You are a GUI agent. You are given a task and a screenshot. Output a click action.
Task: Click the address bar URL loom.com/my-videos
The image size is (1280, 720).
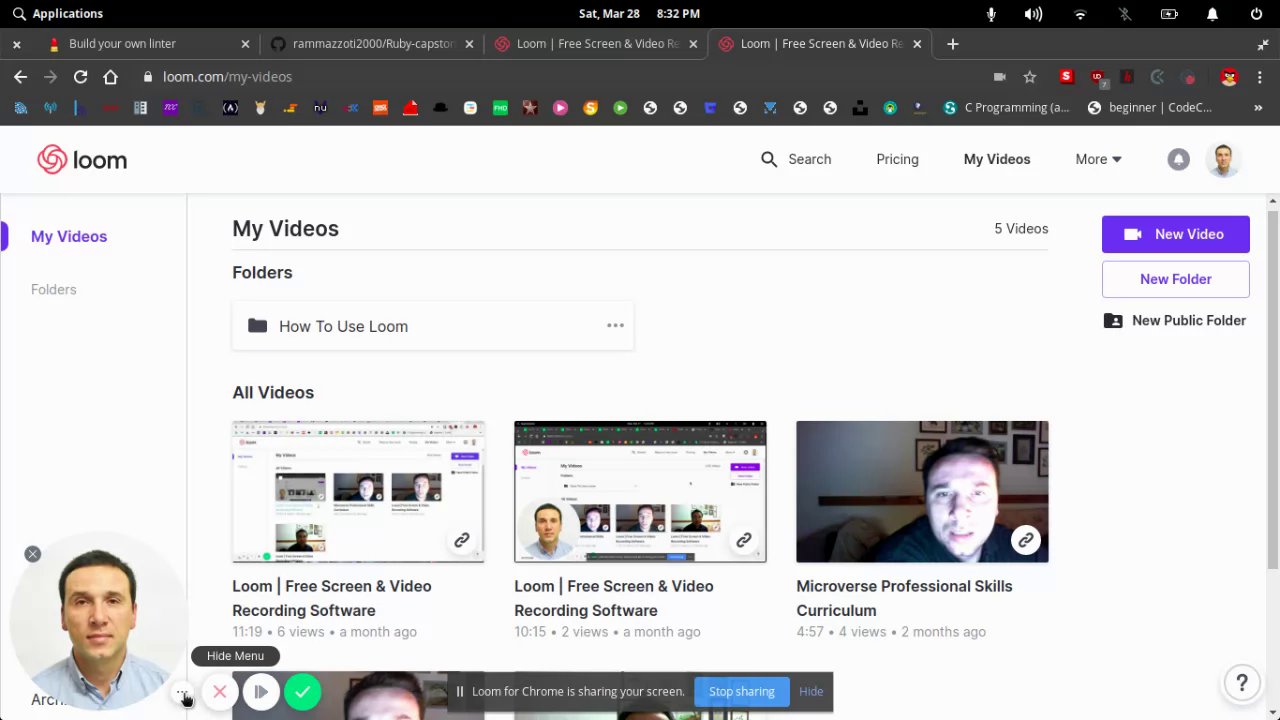[x=227, y=77]
